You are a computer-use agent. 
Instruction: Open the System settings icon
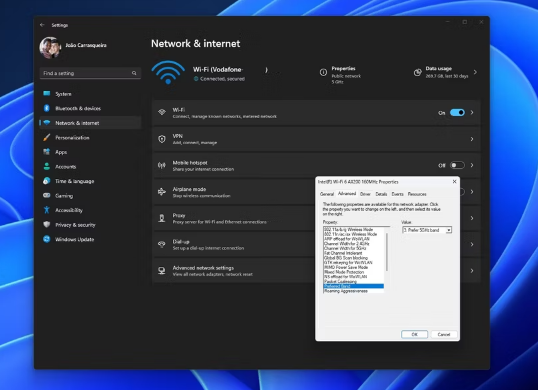47,94
